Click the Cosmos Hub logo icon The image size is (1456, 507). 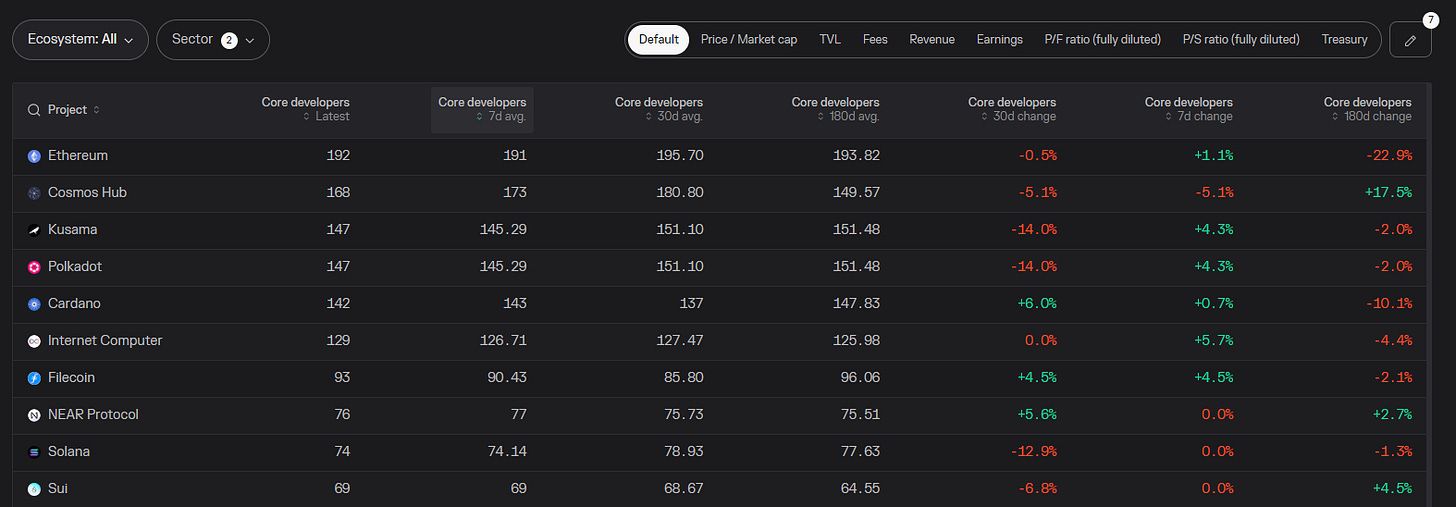(34, 193)
